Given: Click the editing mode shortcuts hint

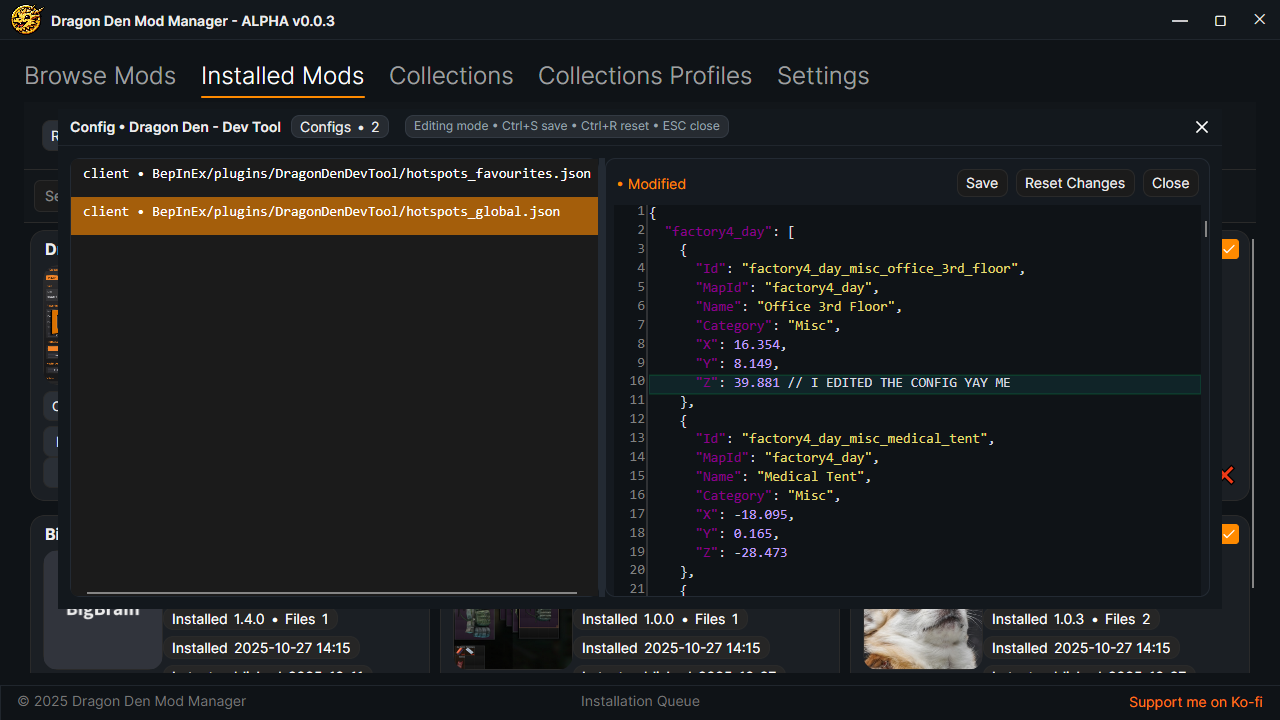Looking at the screenshot, I should click(x=567, y=126).
